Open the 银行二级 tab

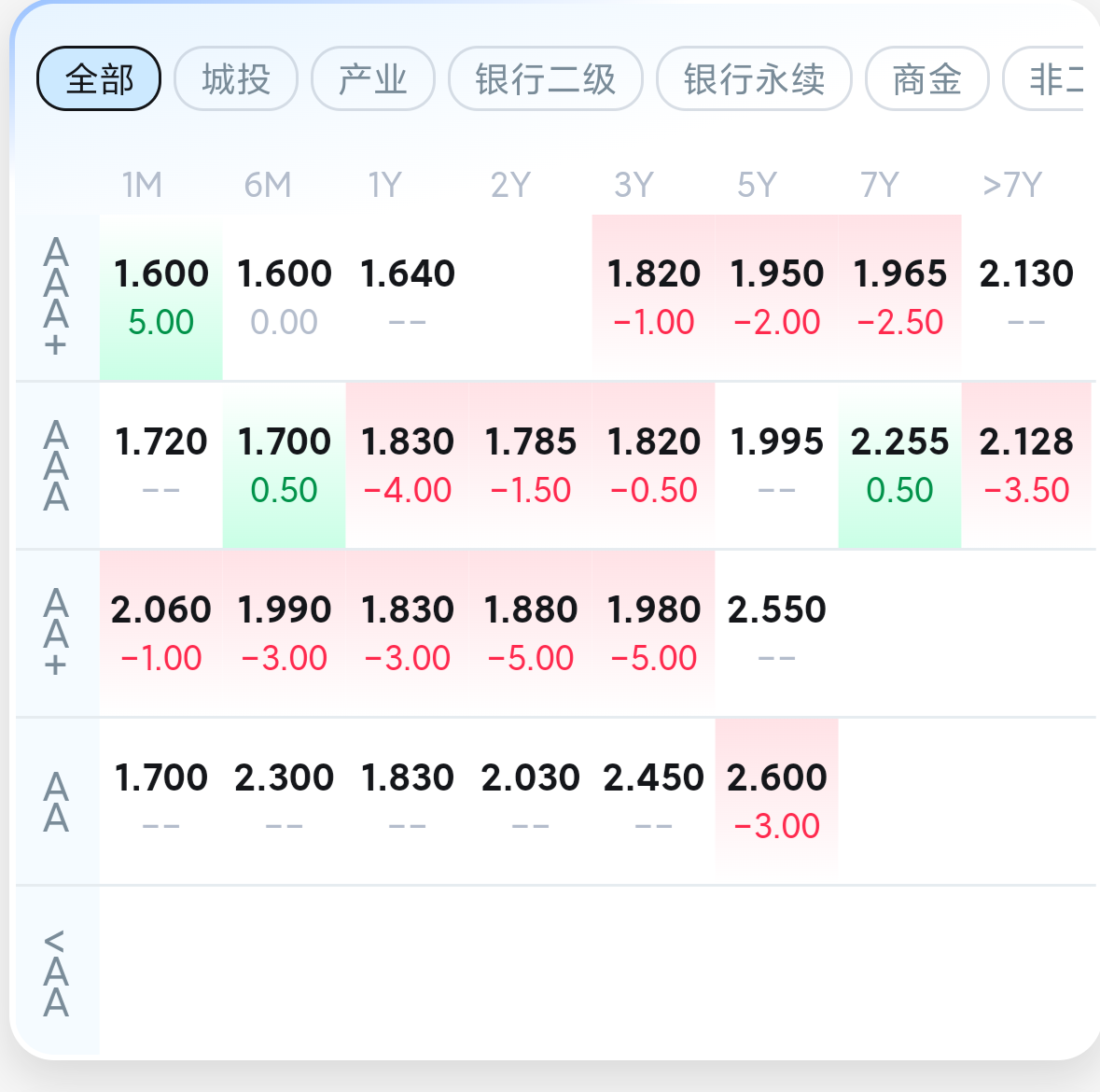pyautogui.click(x=546, y=78)
